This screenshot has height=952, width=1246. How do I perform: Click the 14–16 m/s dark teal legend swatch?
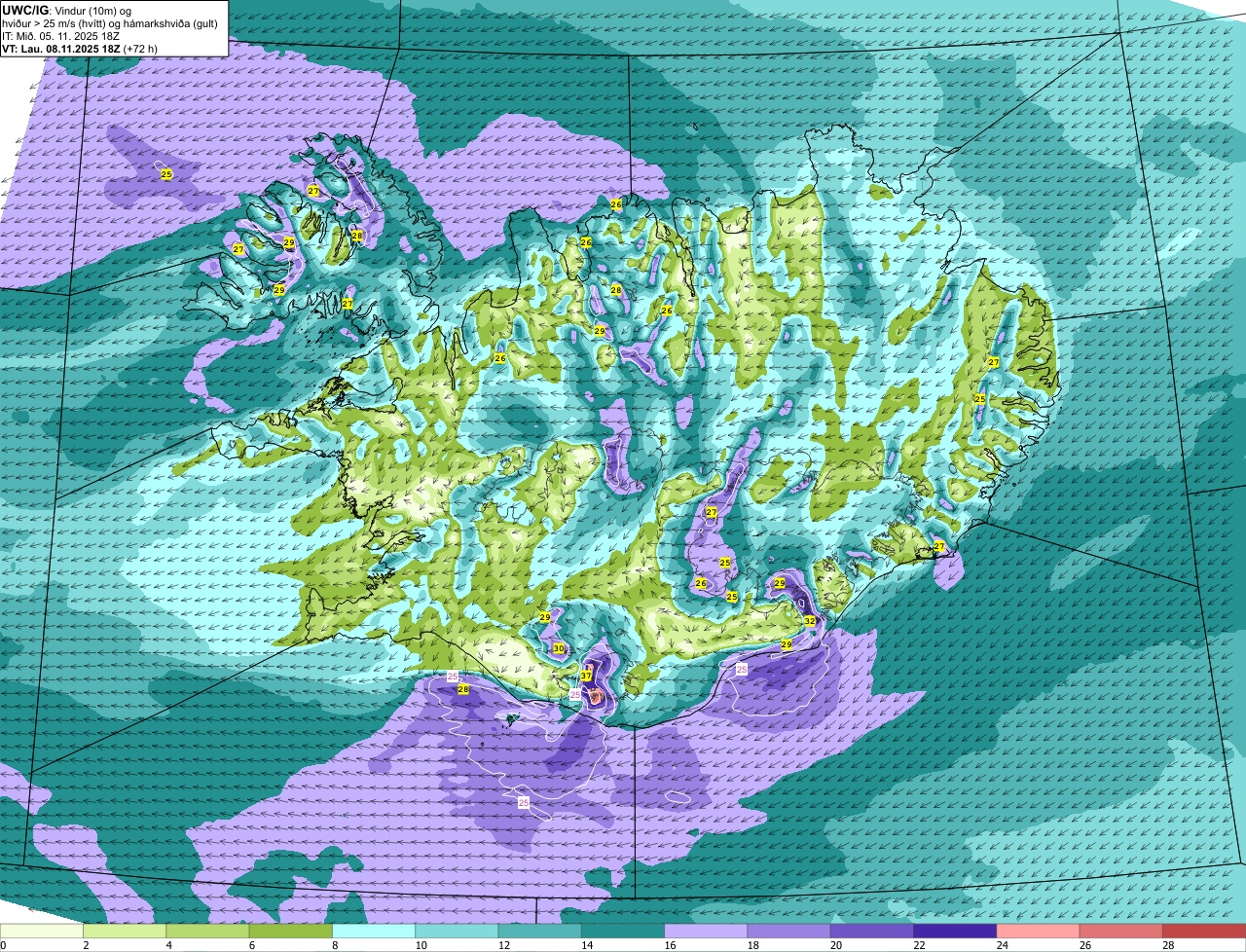[623, 932]
